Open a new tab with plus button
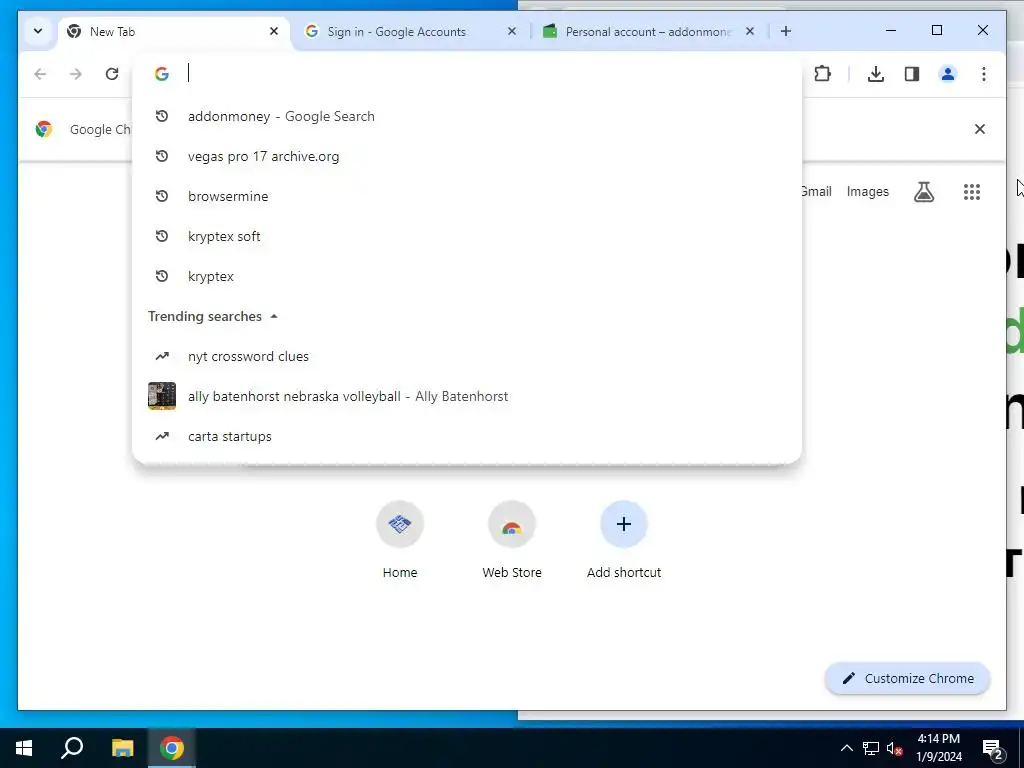 tap(786, 31)
